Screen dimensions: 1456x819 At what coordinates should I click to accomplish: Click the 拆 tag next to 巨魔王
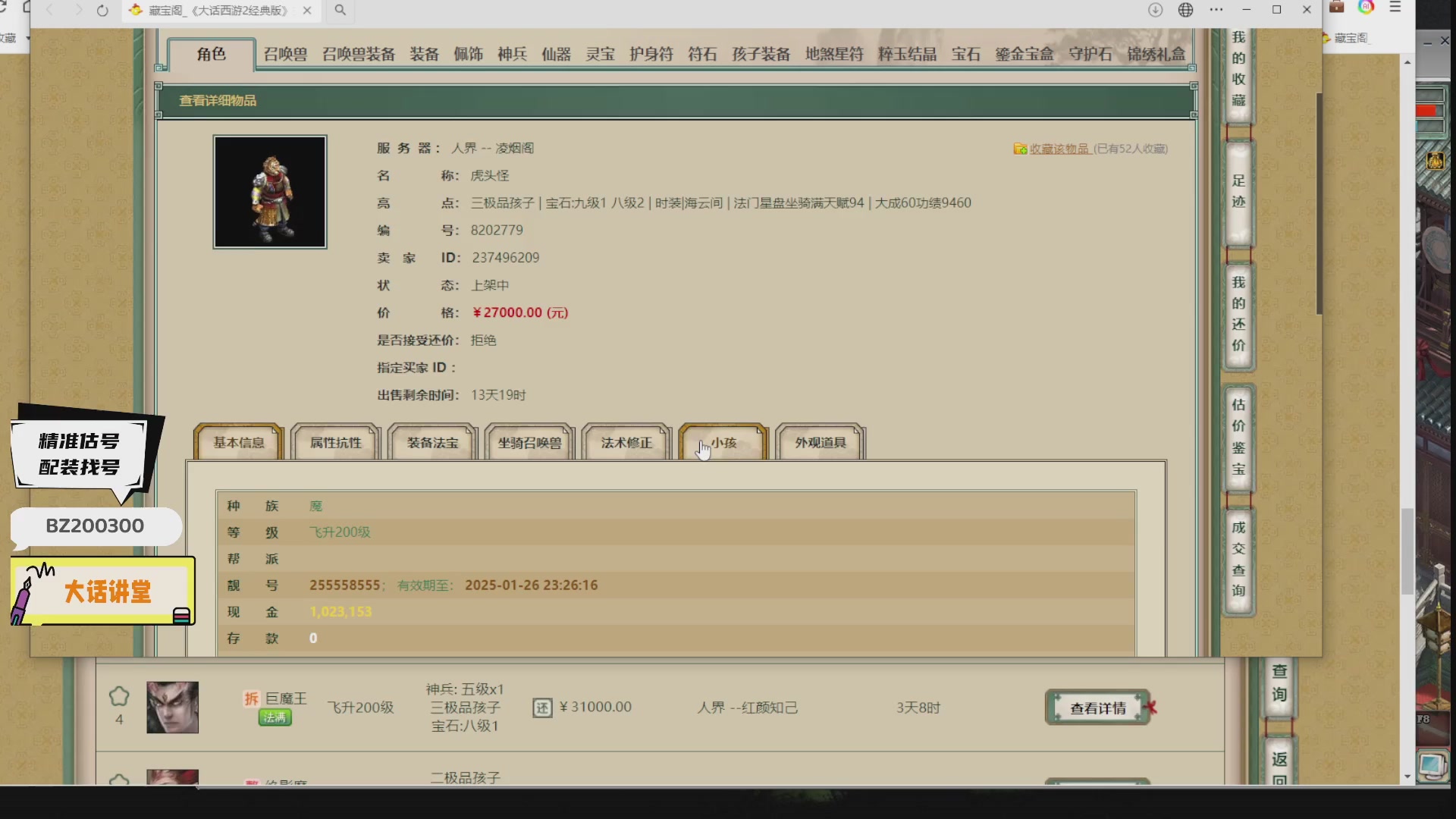[252, 698]
